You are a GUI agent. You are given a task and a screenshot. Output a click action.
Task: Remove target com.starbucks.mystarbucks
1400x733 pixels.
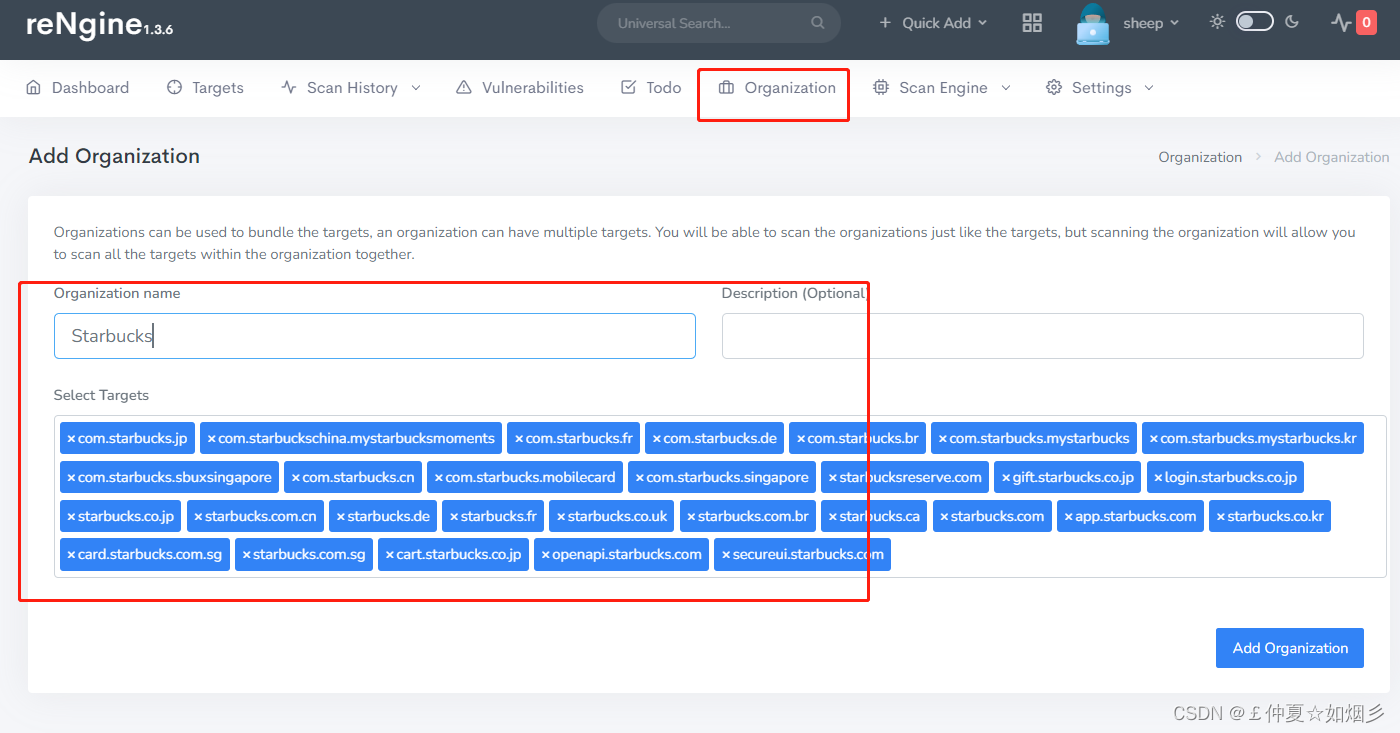coord(943,438)
